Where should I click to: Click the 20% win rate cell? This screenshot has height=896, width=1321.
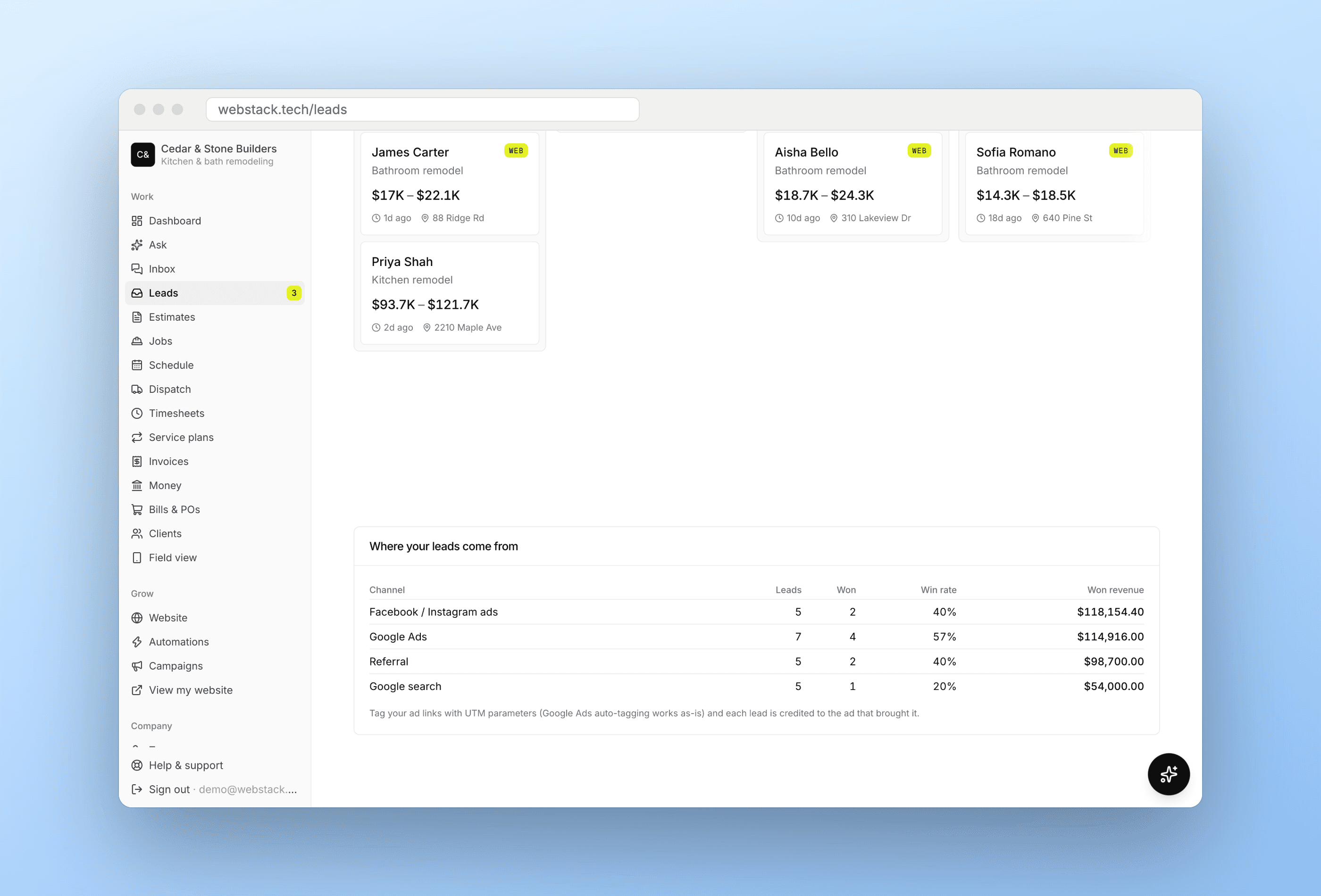(x=944, y=686)
